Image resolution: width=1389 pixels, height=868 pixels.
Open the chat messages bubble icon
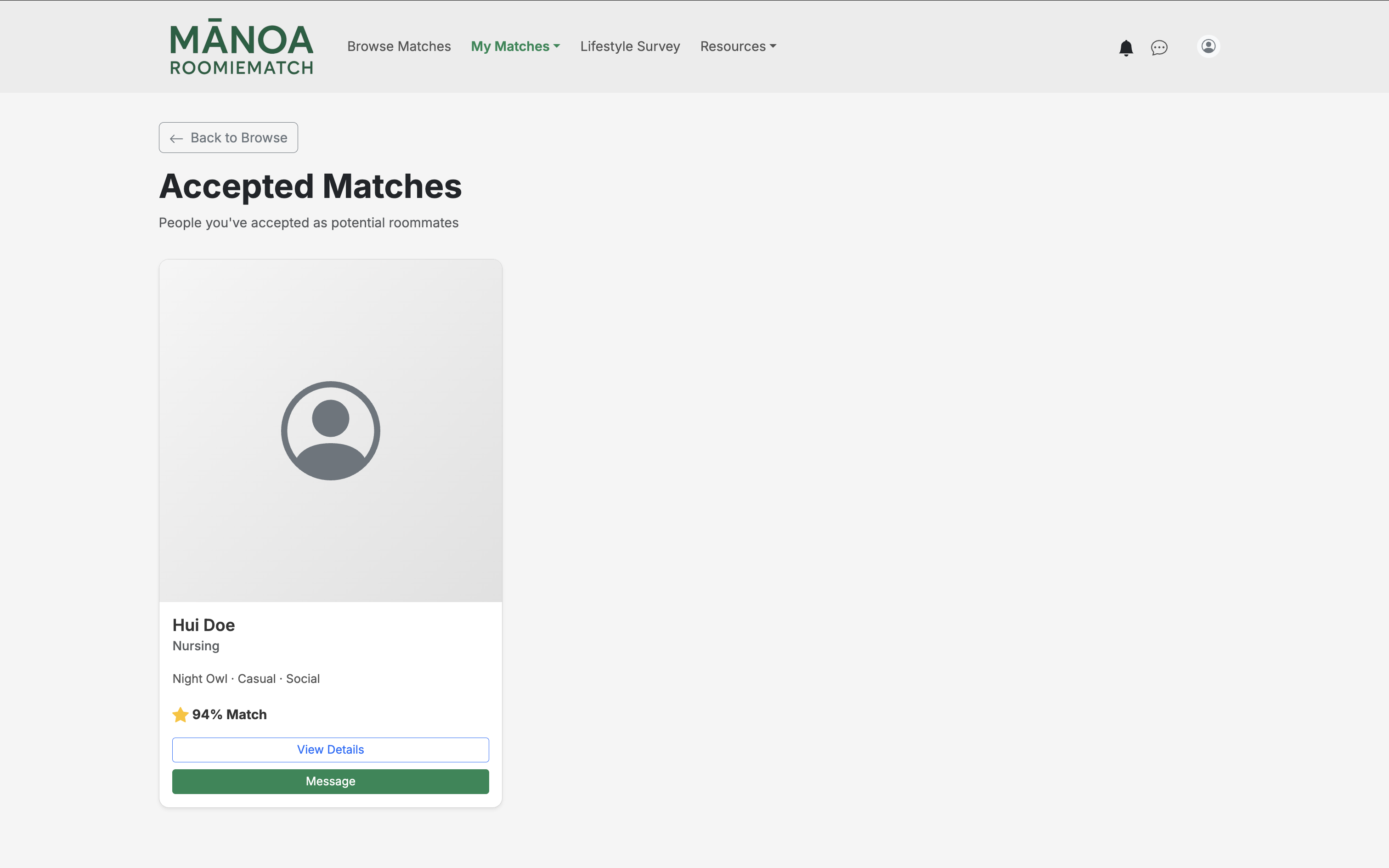(1159, 47)
